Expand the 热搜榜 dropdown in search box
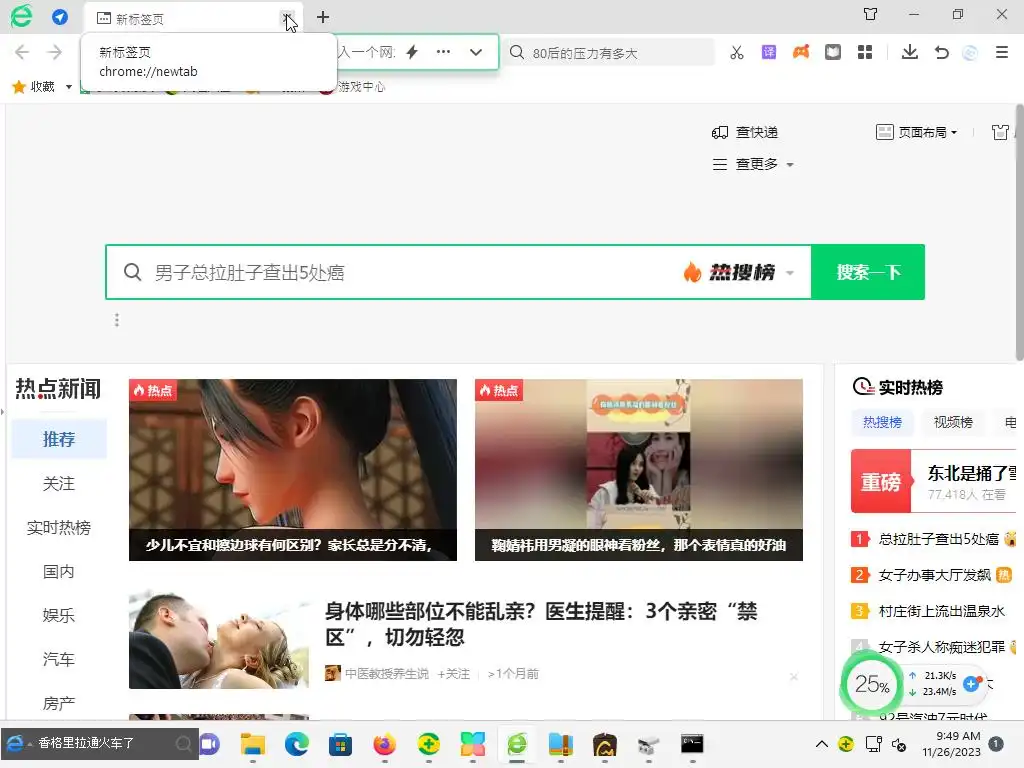 click(790, 273)
